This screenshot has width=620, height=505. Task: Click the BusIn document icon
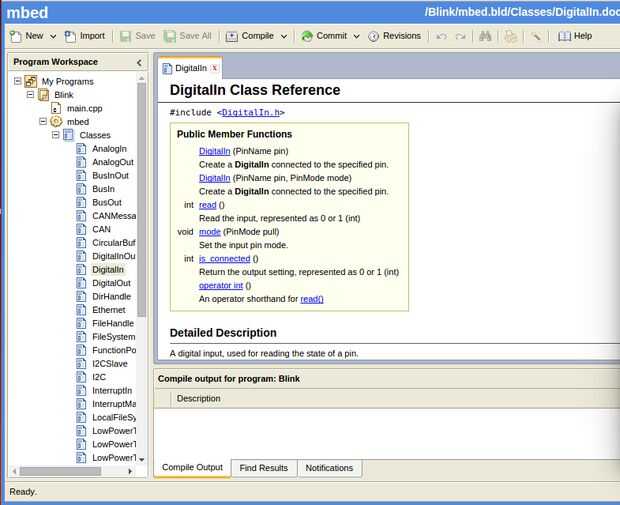coord(81,189)
